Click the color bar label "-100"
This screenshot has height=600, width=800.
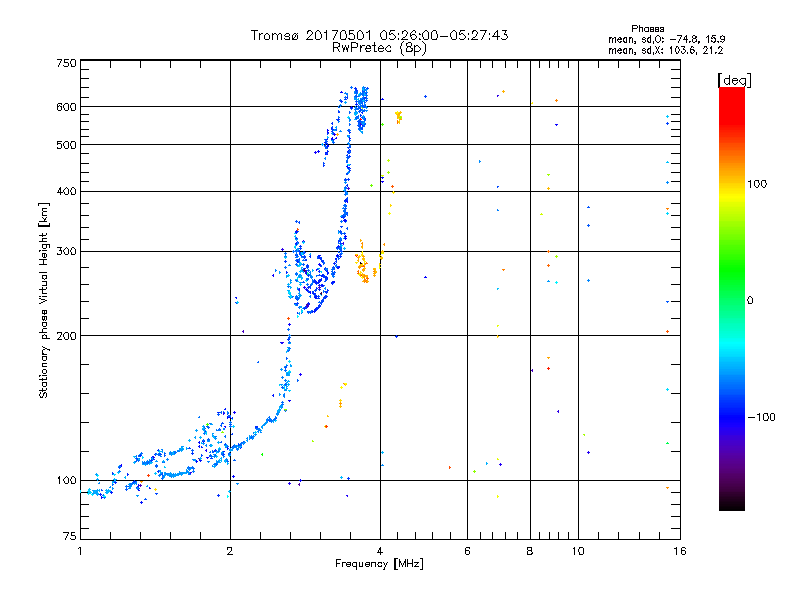click(762, 417)
